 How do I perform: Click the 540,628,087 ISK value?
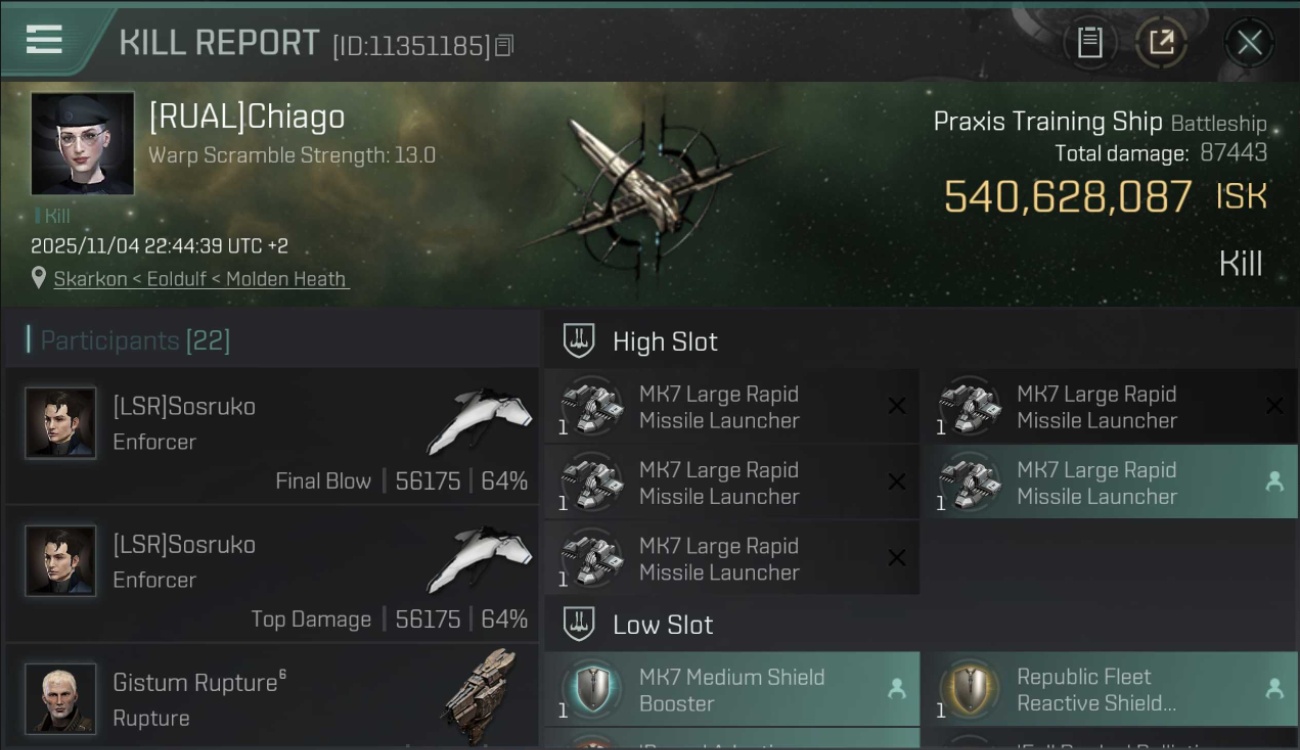coord(1068,197)
